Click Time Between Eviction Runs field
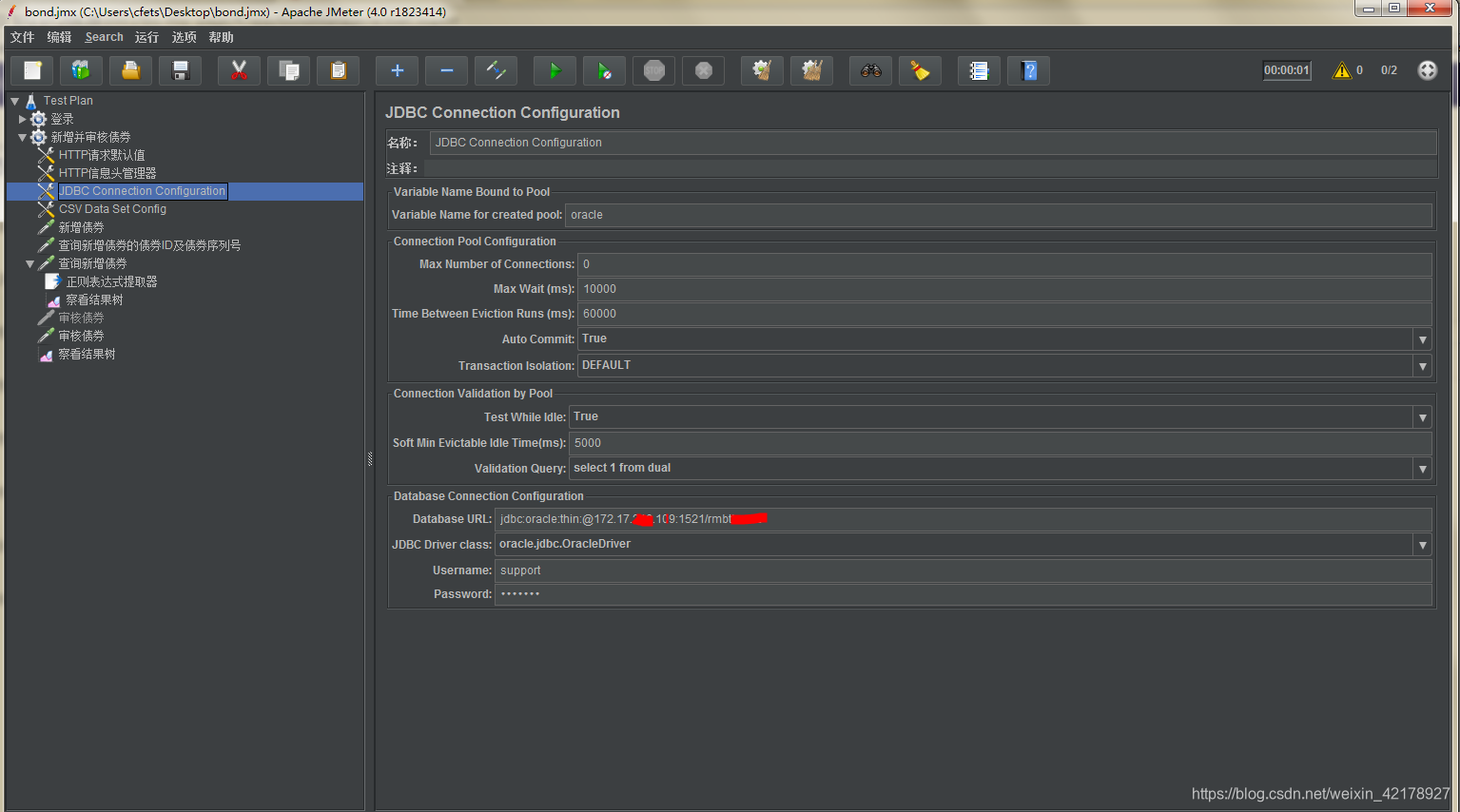Viewport: 1460px width, 812px height. click(x=1004, y=314)
